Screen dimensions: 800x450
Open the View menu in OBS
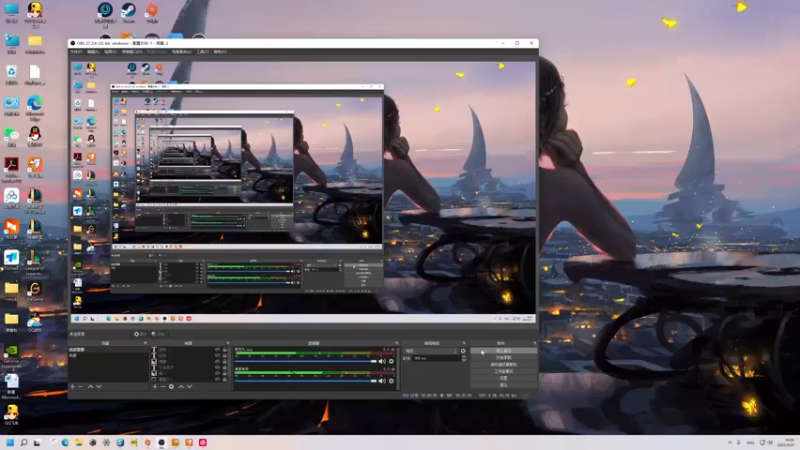coord(110,52)
